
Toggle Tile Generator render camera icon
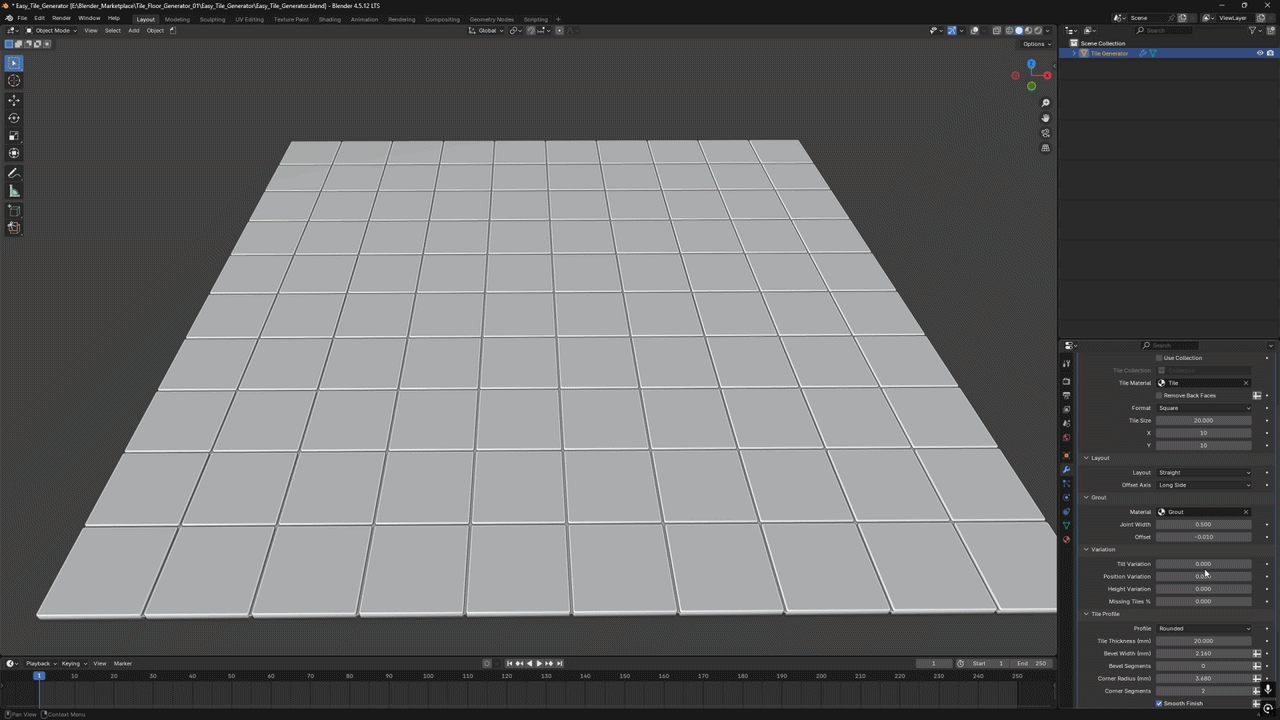pyautogui.click(x=1270, y=53)
